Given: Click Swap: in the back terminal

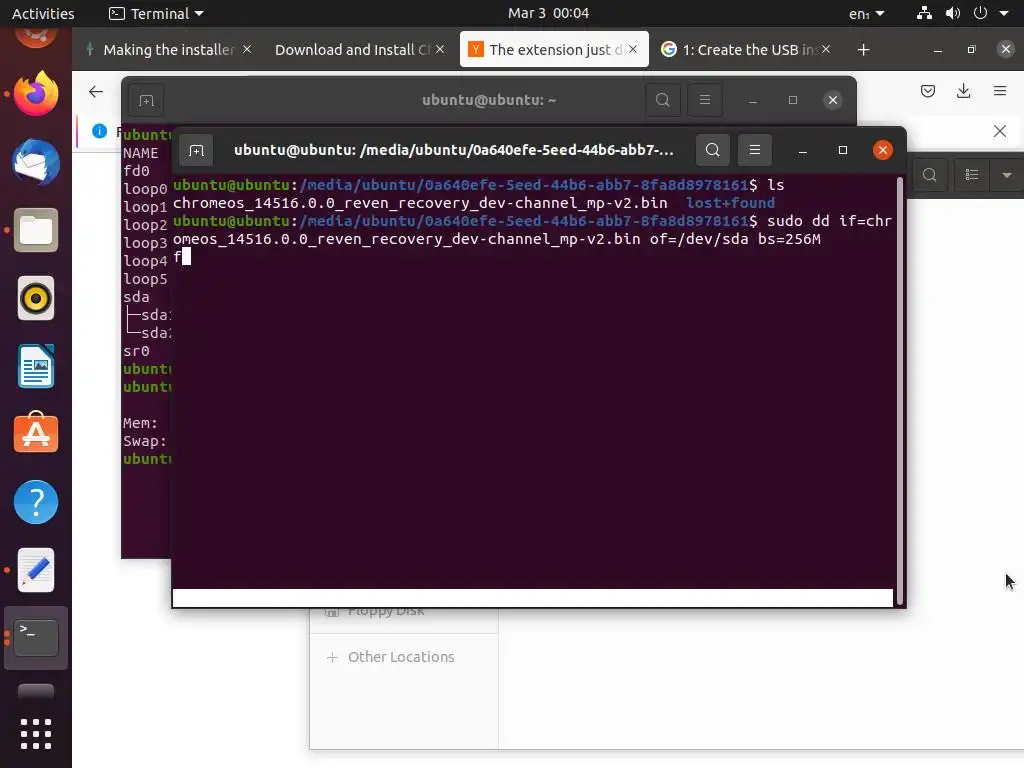Looking at the screenshot, I should pyautogui.click(x=144, y=441).
